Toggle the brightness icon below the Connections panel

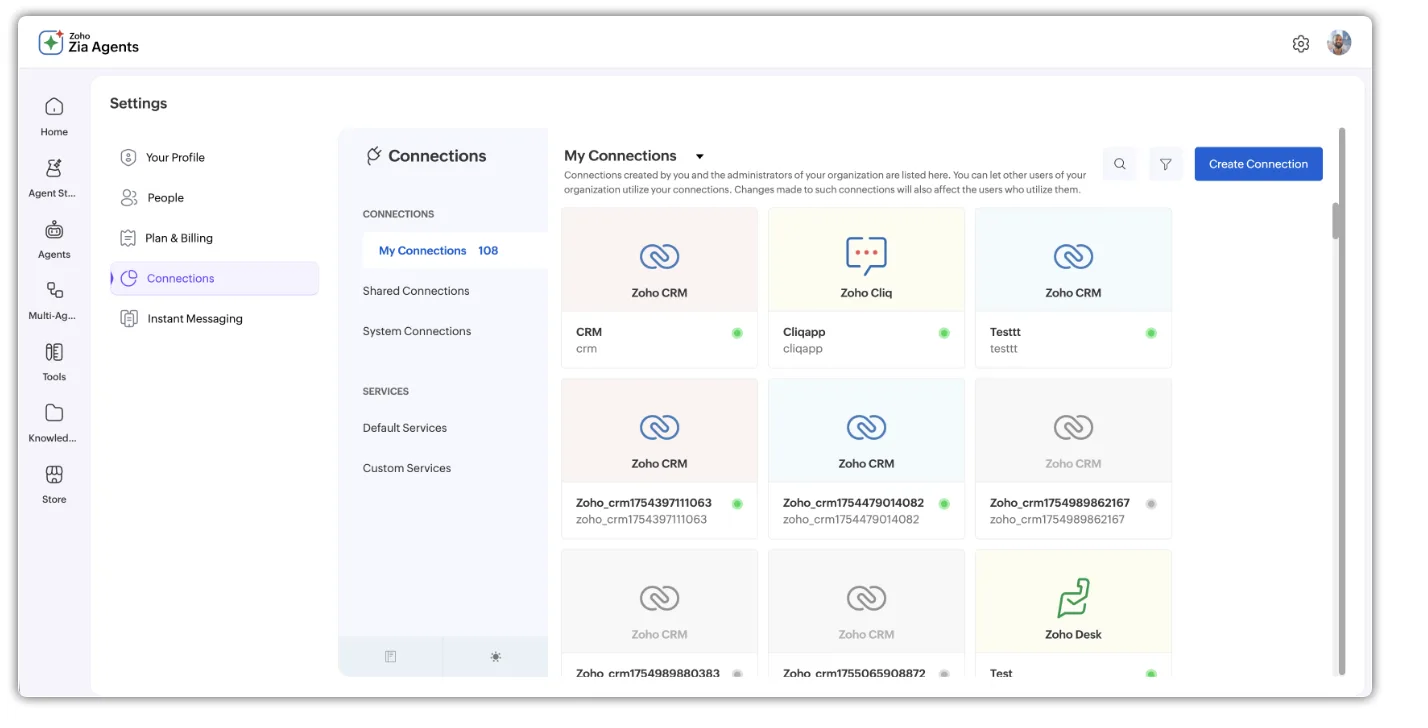495,656
